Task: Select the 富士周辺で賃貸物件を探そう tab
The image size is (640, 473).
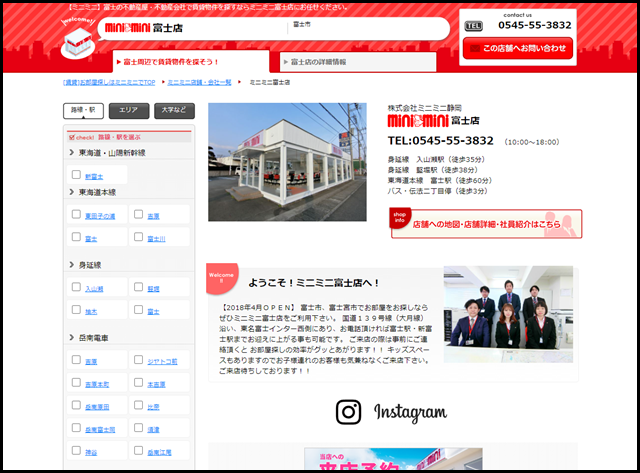Action: tap(191, 62)
